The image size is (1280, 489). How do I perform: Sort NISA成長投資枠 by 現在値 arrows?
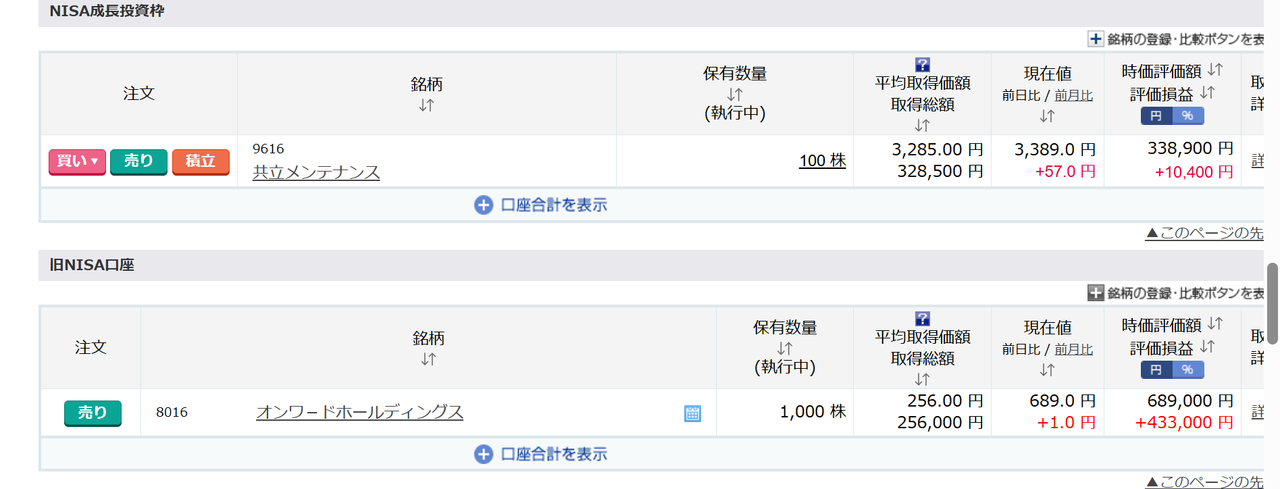click(x=1047, y=115)
